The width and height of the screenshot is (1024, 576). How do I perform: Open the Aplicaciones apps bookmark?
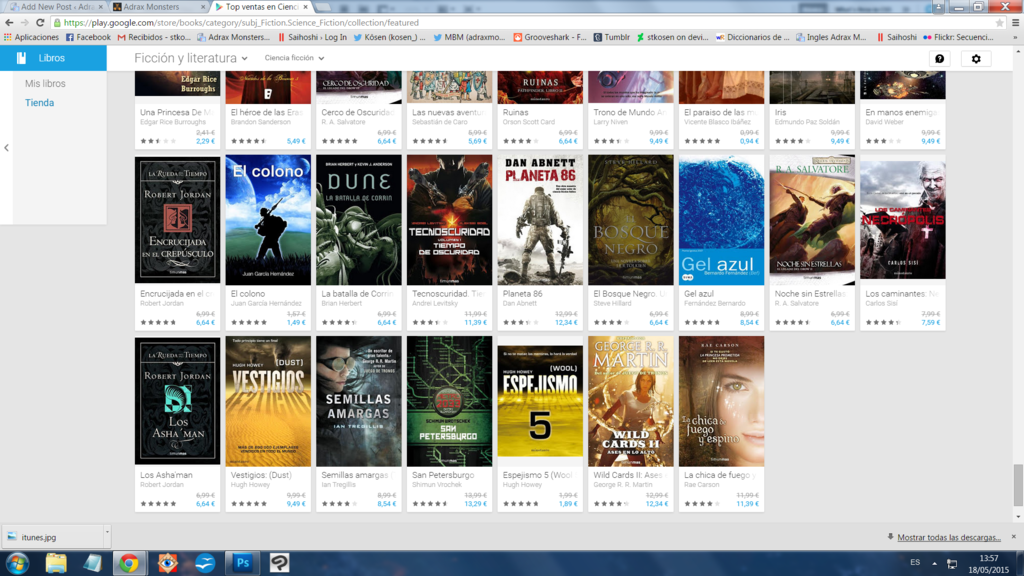[31, 37]
